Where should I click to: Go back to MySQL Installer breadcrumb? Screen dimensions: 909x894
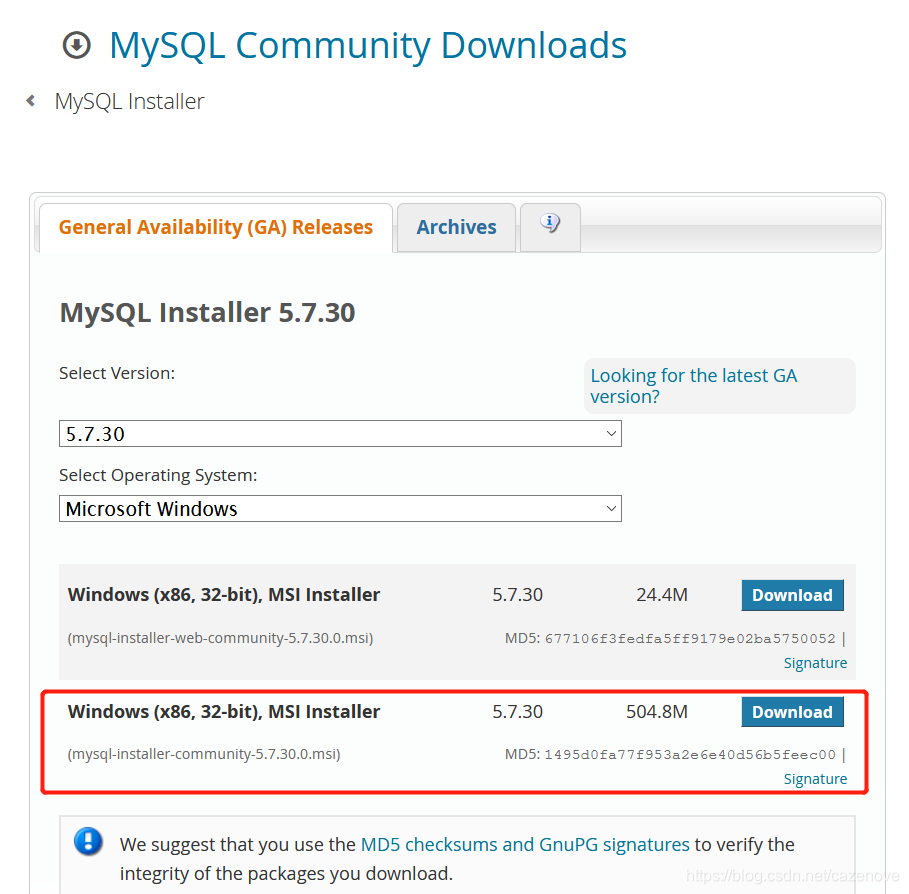129,101
